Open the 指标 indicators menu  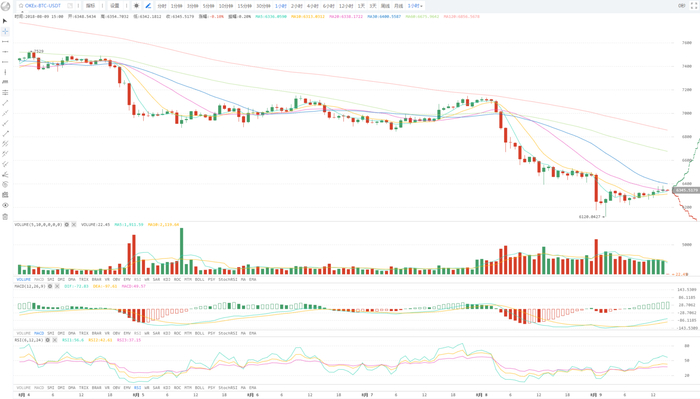(91, 6)
